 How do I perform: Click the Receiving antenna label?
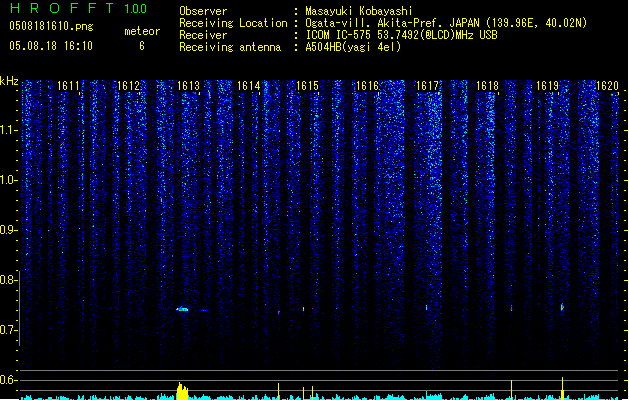pos(230,47)
